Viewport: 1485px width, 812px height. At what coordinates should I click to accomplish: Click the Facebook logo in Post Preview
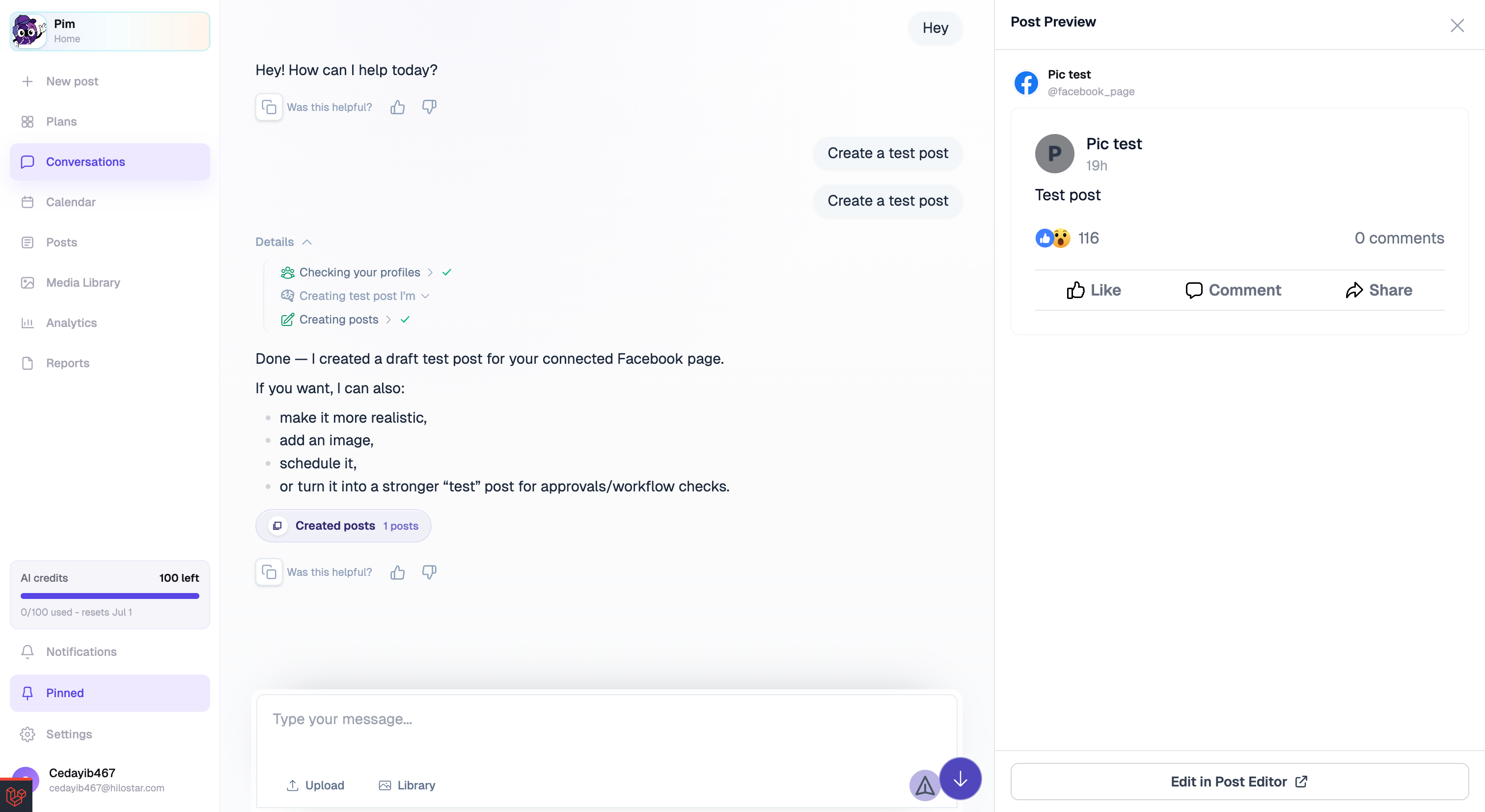click(x=1026, y=83)
